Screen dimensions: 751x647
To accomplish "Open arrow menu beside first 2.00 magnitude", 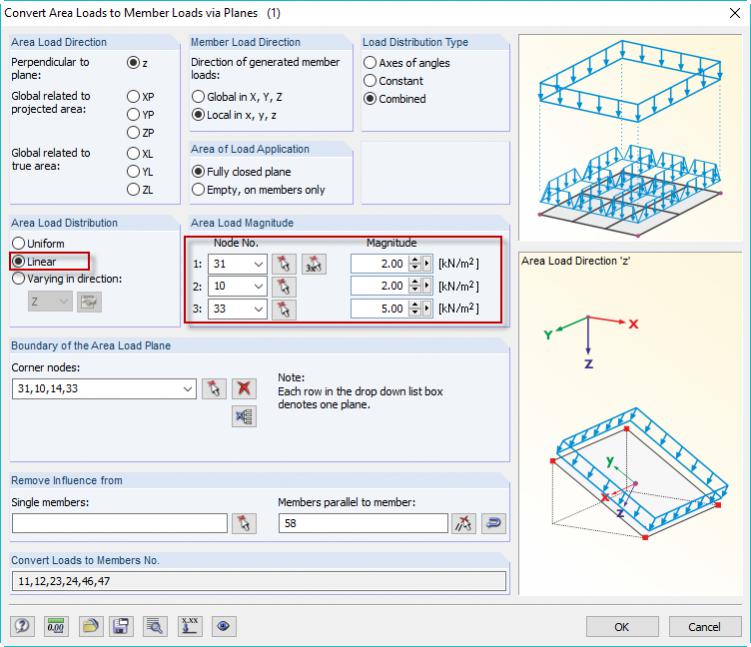I will pos(427,264).
